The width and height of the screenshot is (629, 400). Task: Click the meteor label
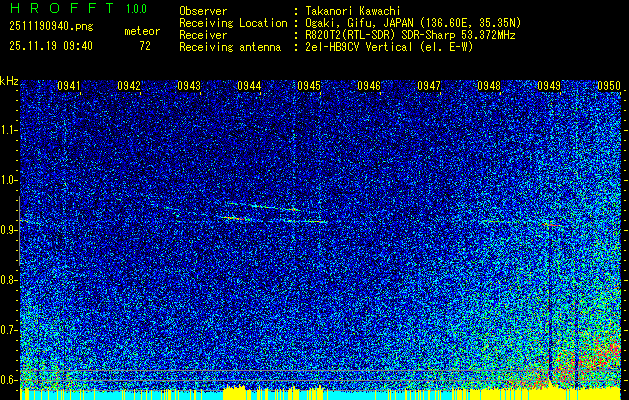pyautogui.click(x=142, y=31)
